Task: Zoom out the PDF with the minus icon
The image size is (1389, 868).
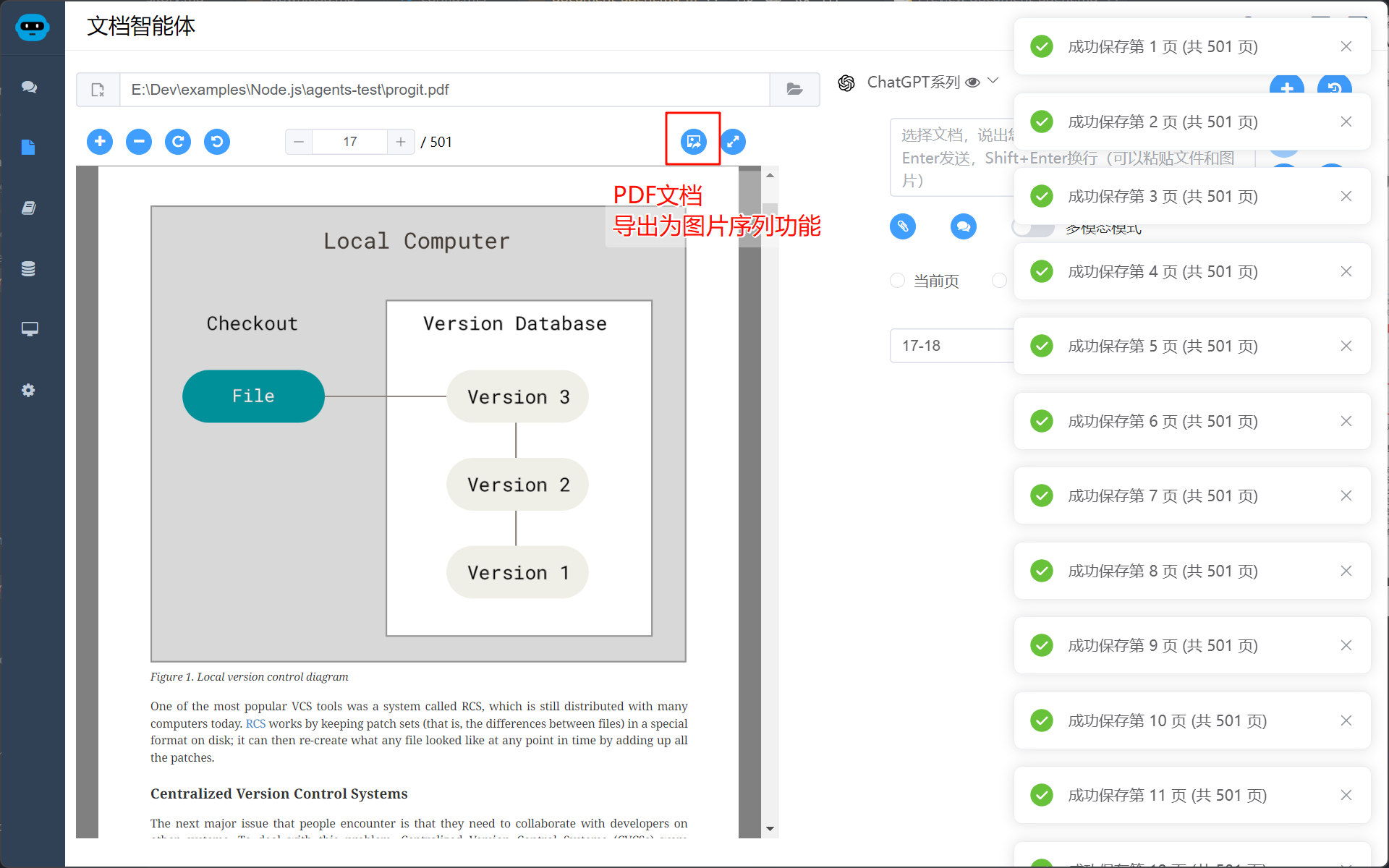Action: click(139, 141)
